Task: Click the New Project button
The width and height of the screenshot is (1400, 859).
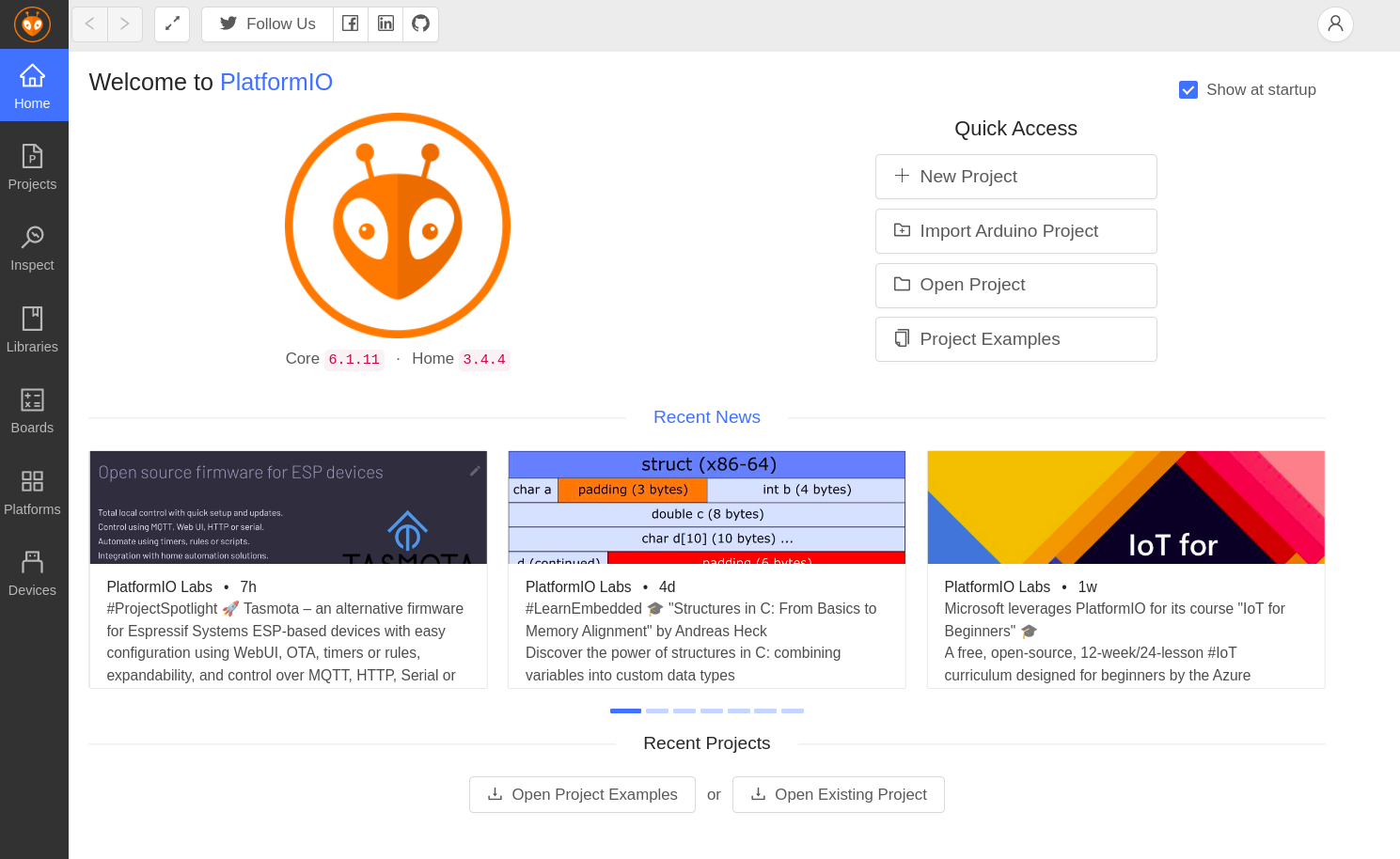Action: tap(1016, 177)
